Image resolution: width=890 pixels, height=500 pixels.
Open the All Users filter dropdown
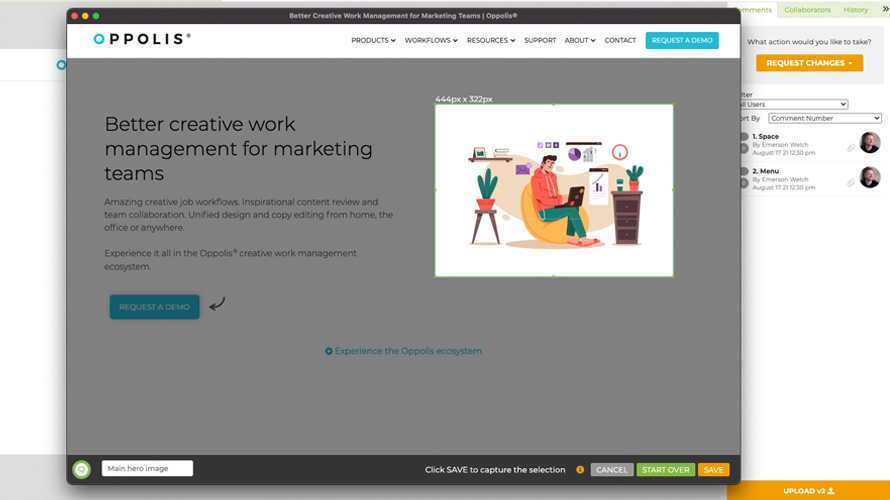[x=794, y=104]
